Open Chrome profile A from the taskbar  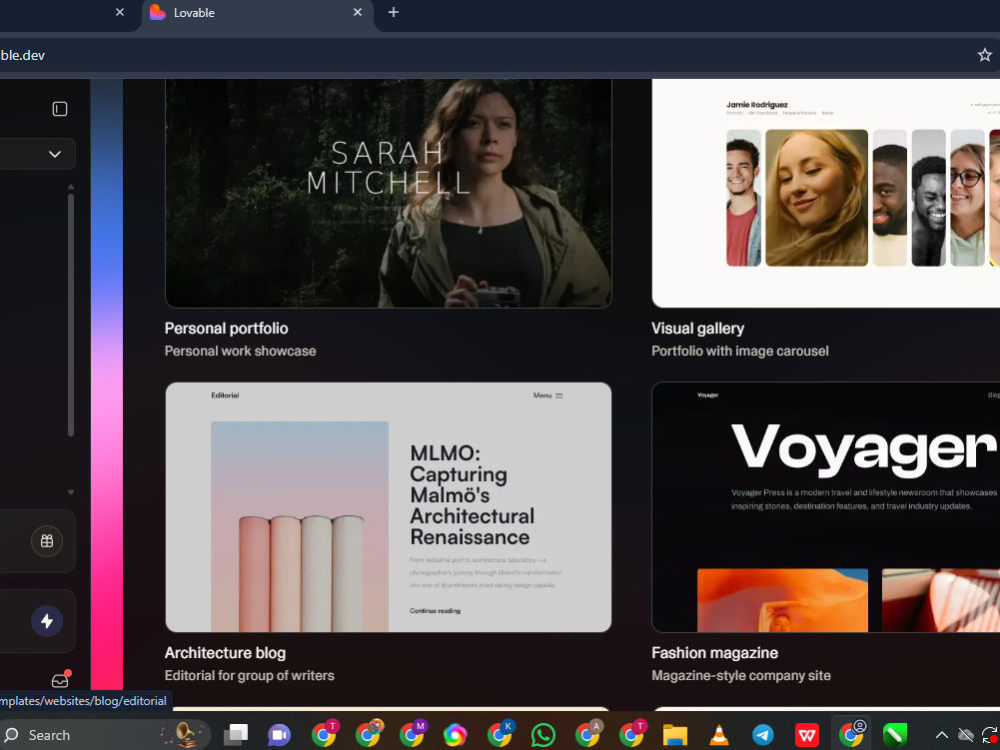[588, 733]
